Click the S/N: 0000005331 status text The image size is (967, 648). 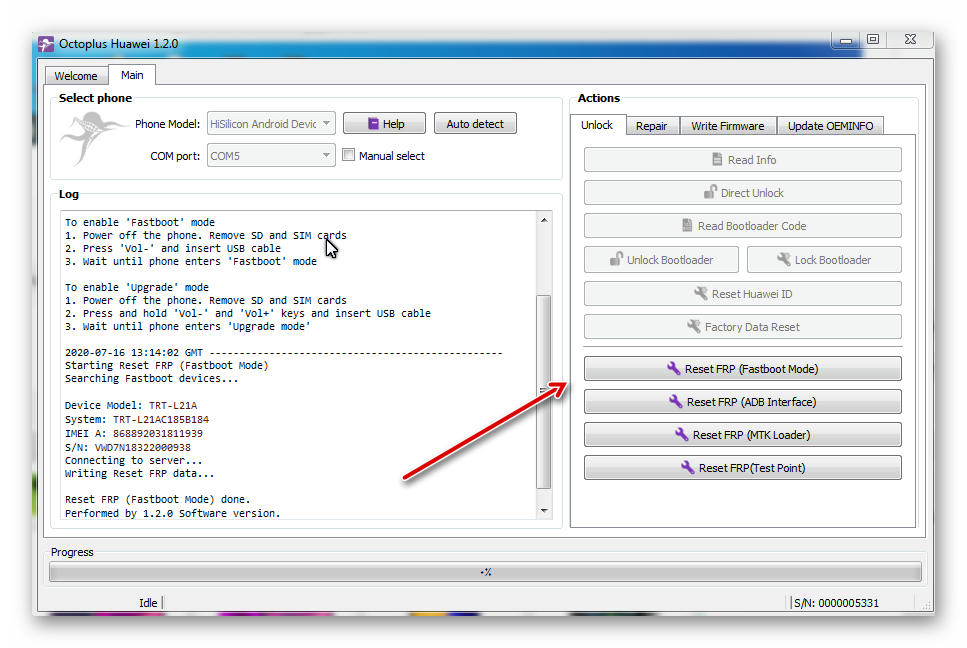point(836,602)
